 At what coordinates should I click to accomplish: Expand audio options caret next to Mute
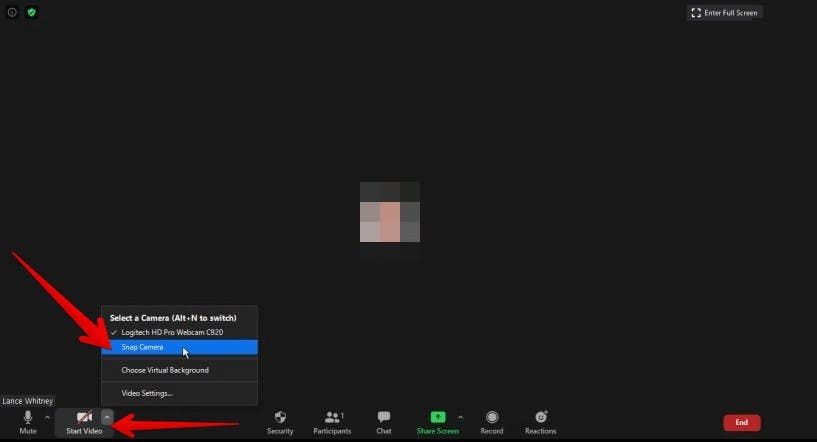47,417
